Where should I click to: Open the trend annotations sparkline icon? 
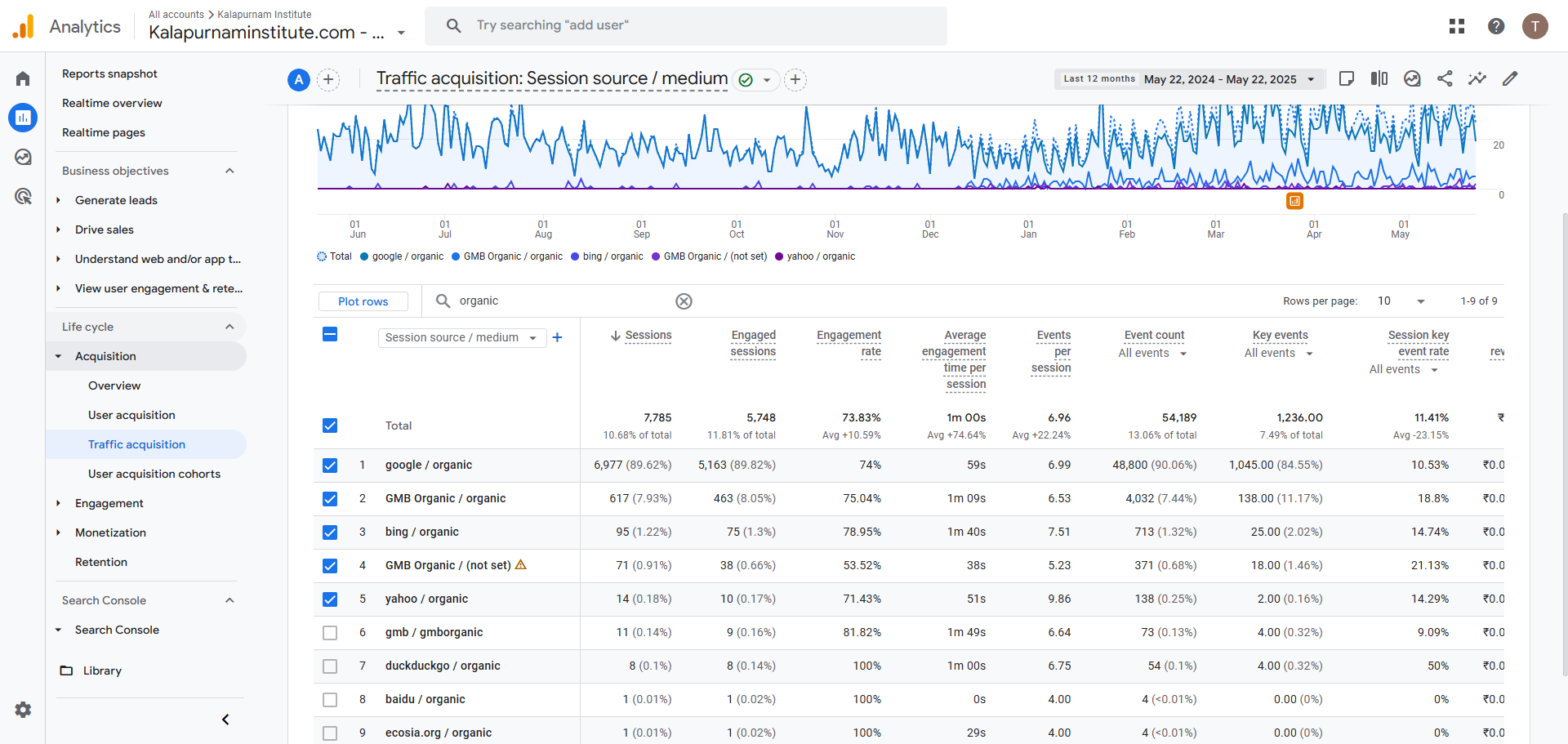(x=1477, y=78)
